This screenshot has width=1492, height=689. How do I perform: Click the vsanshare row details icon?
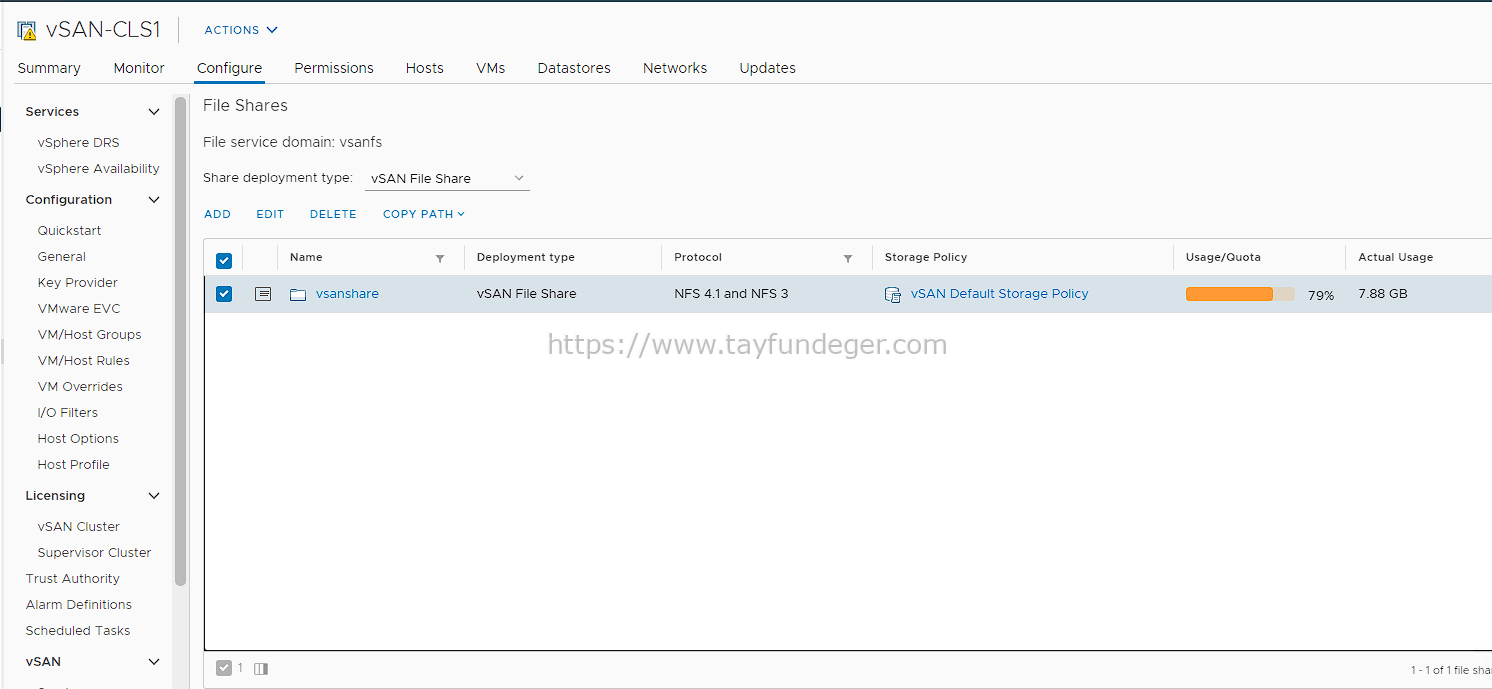263,294
